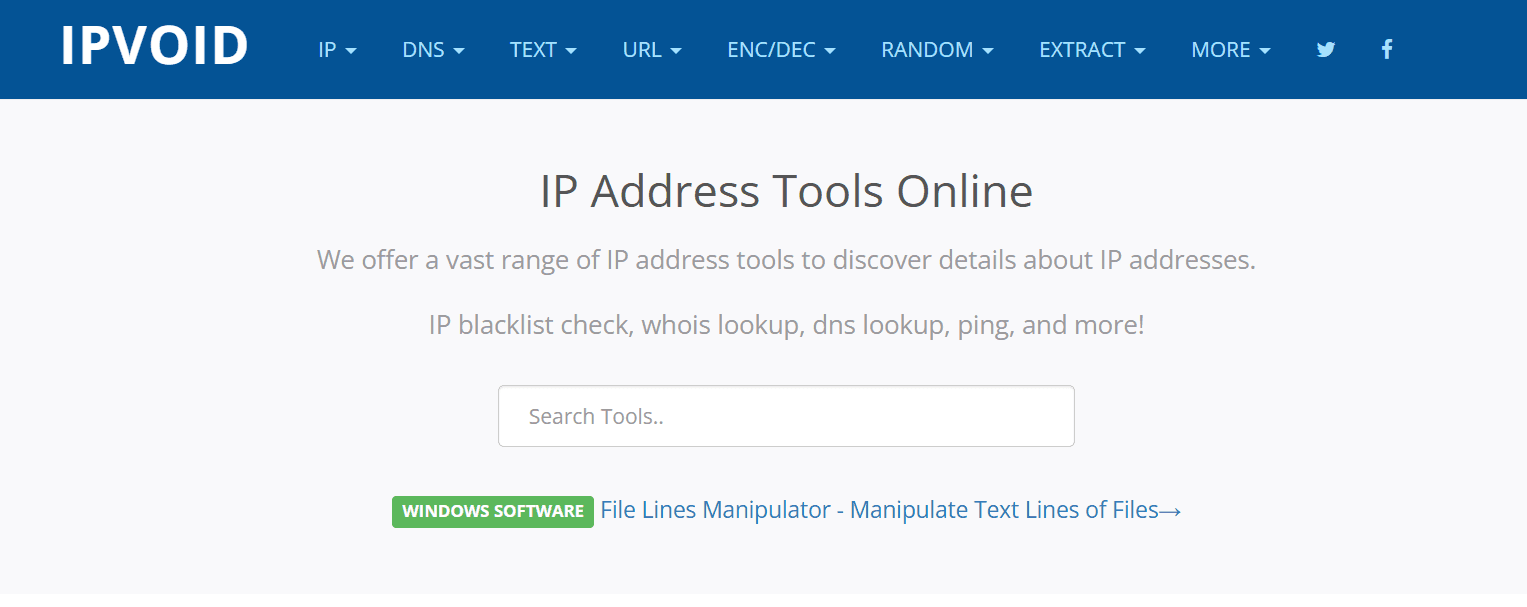
Task: Click the IP Address Tools Online heading
Action: (x=786, y=191)
